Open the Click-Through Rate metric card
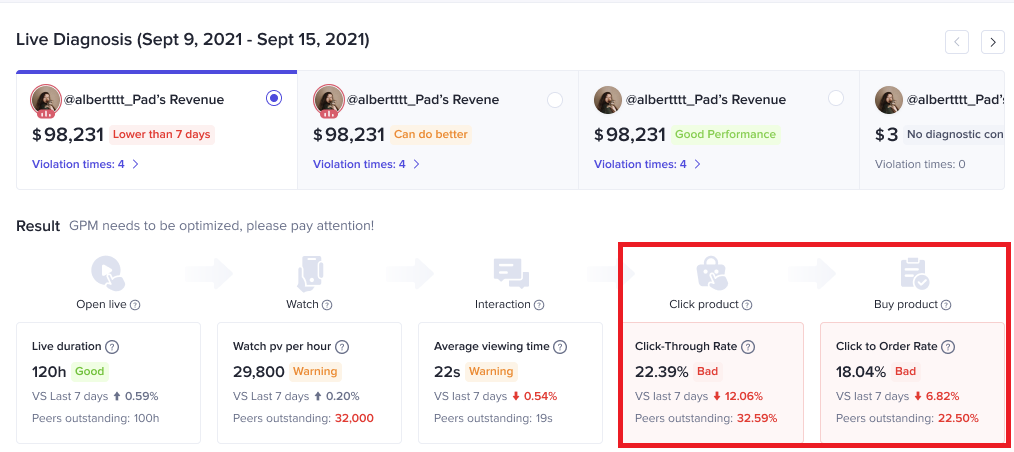This screenshot has width=1014, height=452. coord(711,382)
